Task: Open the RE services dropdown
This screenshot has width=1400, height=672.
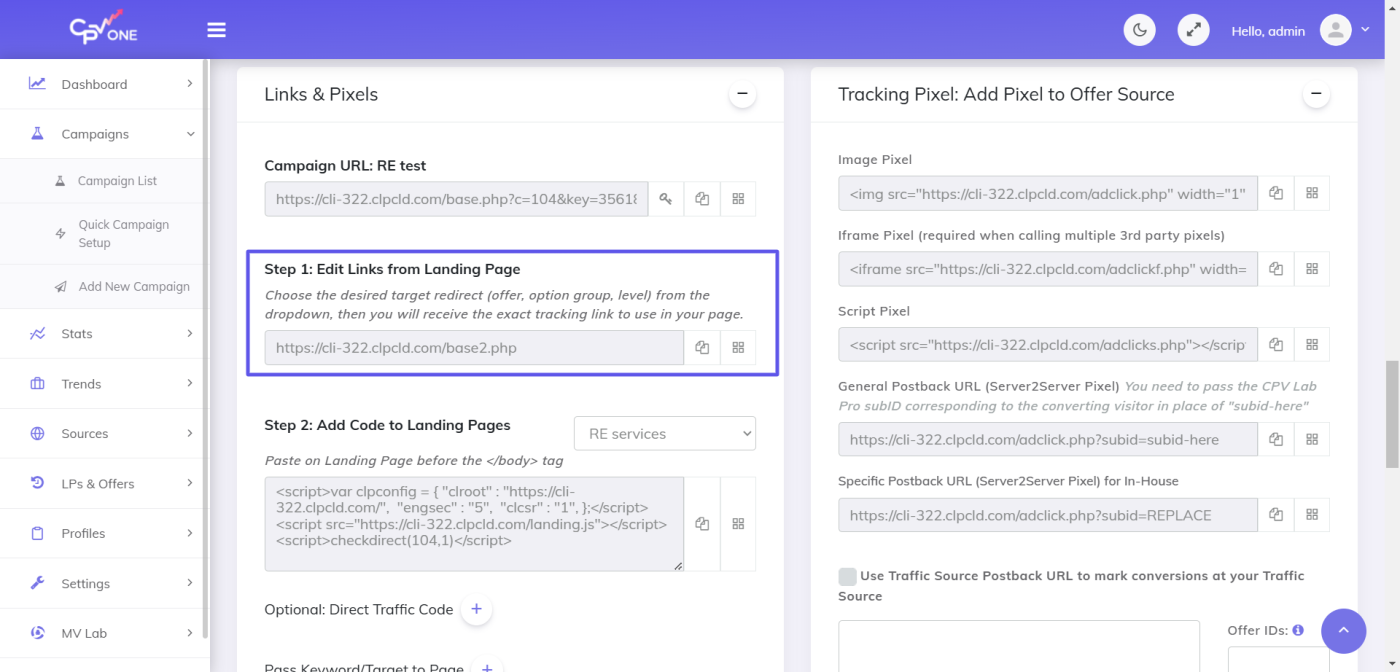Action: coord(665,434)
